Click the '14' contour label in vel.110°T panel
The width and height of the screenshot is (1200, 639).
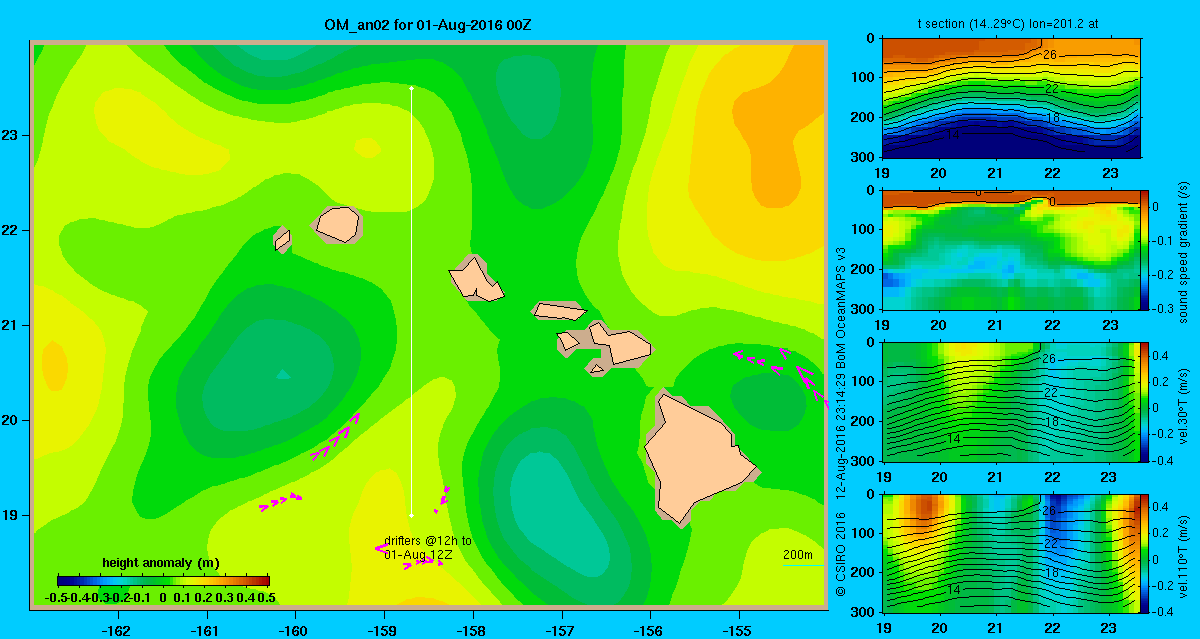(953, 591)
